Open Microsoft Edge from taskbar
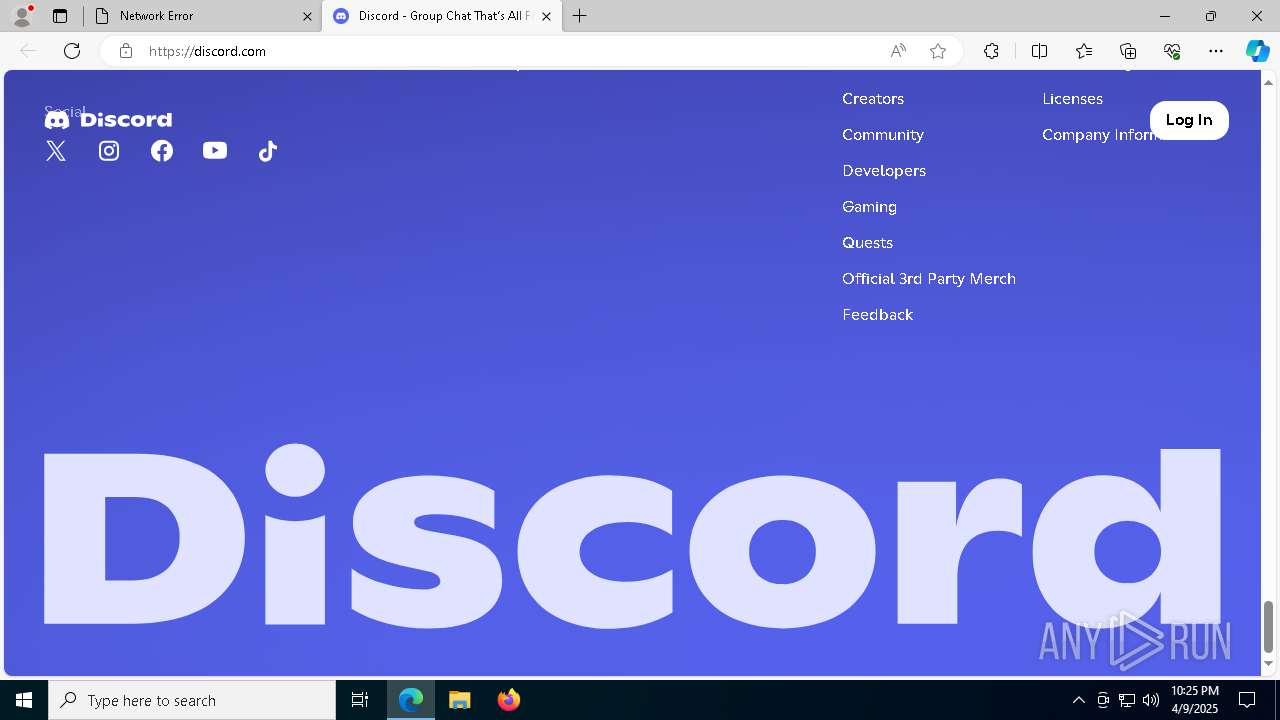This screenshot has height=720, width=1280. (411, 700)
